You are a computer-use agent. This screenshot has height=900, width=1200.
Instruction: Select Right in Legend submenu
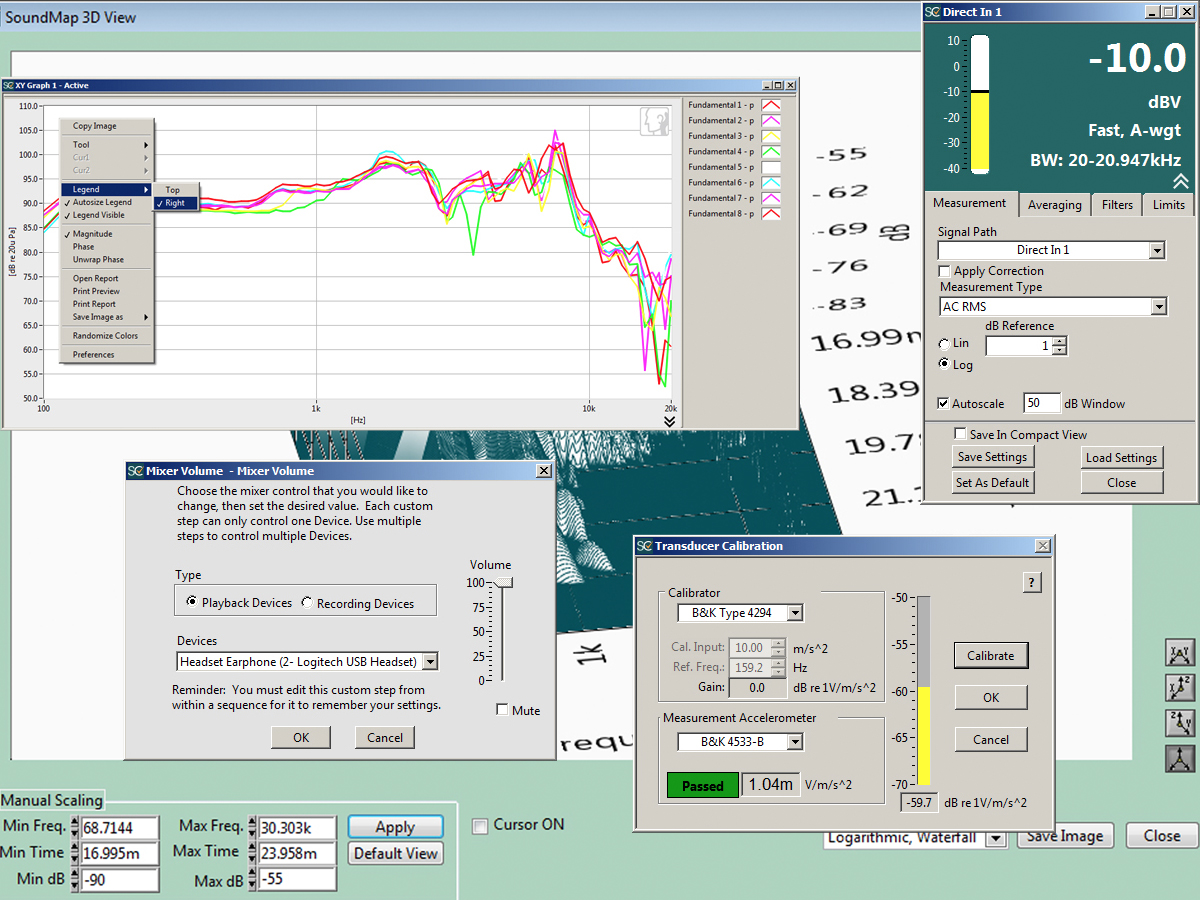(x=178, y=203)
